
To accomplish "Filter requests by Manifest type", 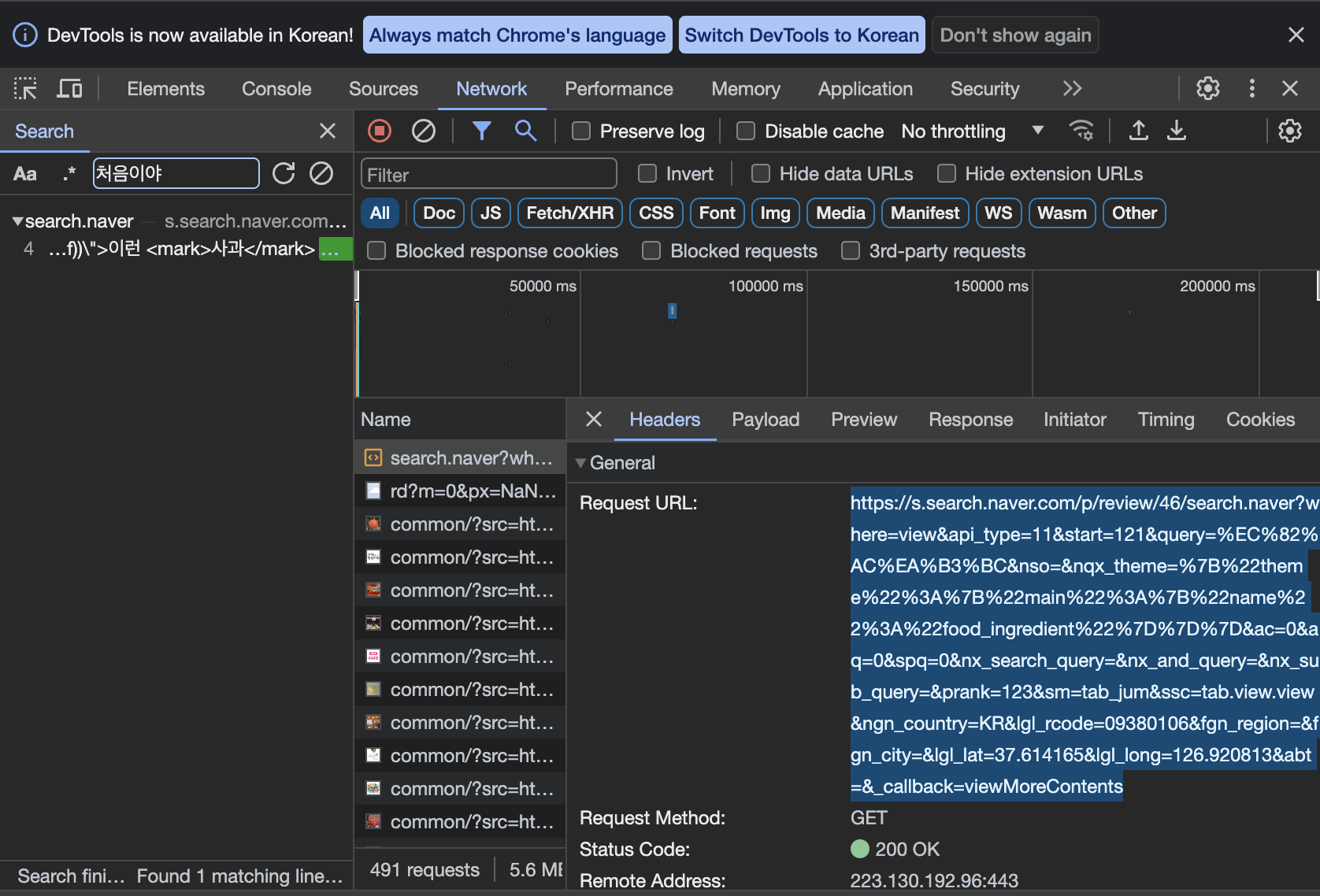I will (x=925, y=213).
